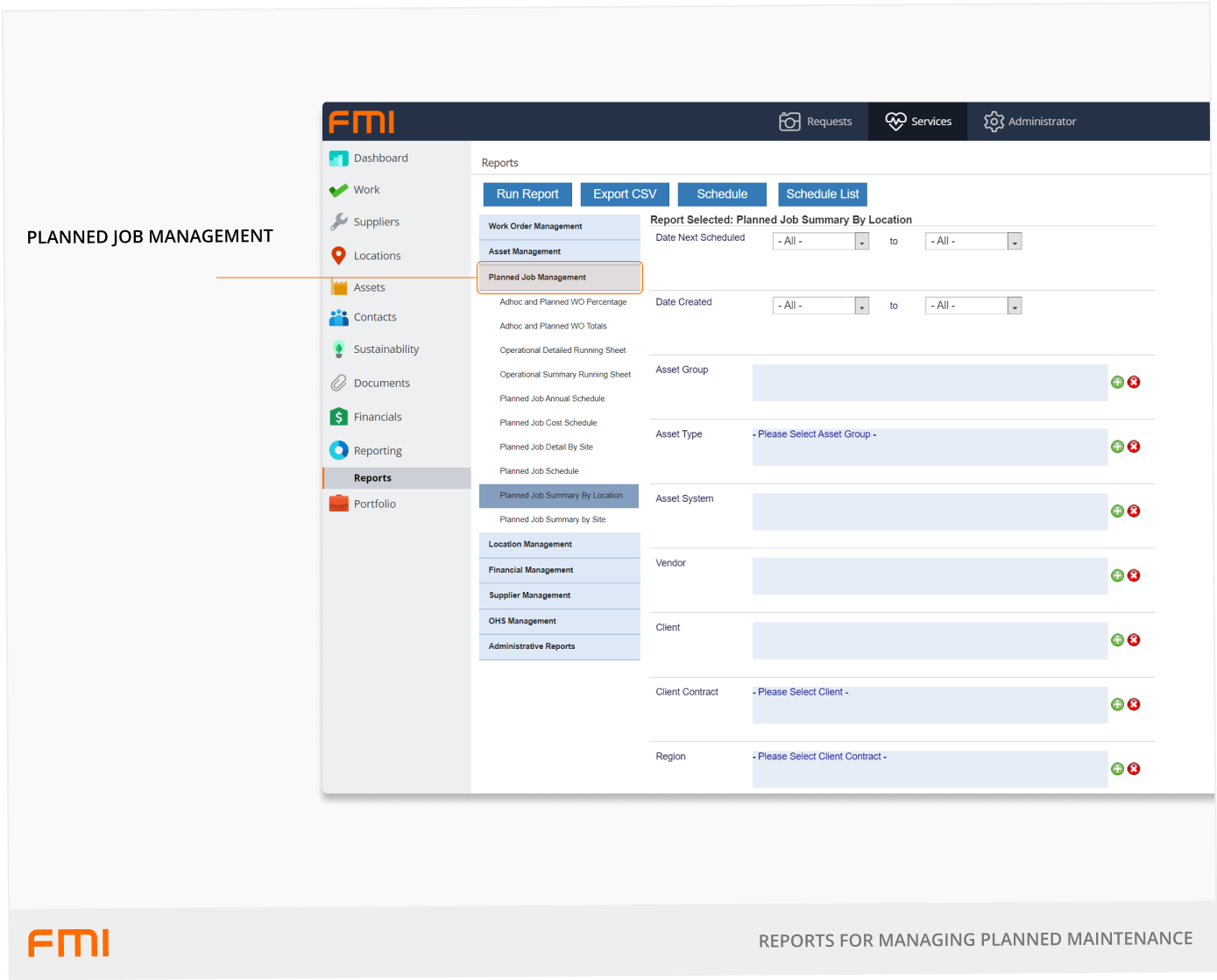This screenshot has height=980, width=1217.
Task: Click green add icon for Asset Group
Action: click(x=1117, y=382)
